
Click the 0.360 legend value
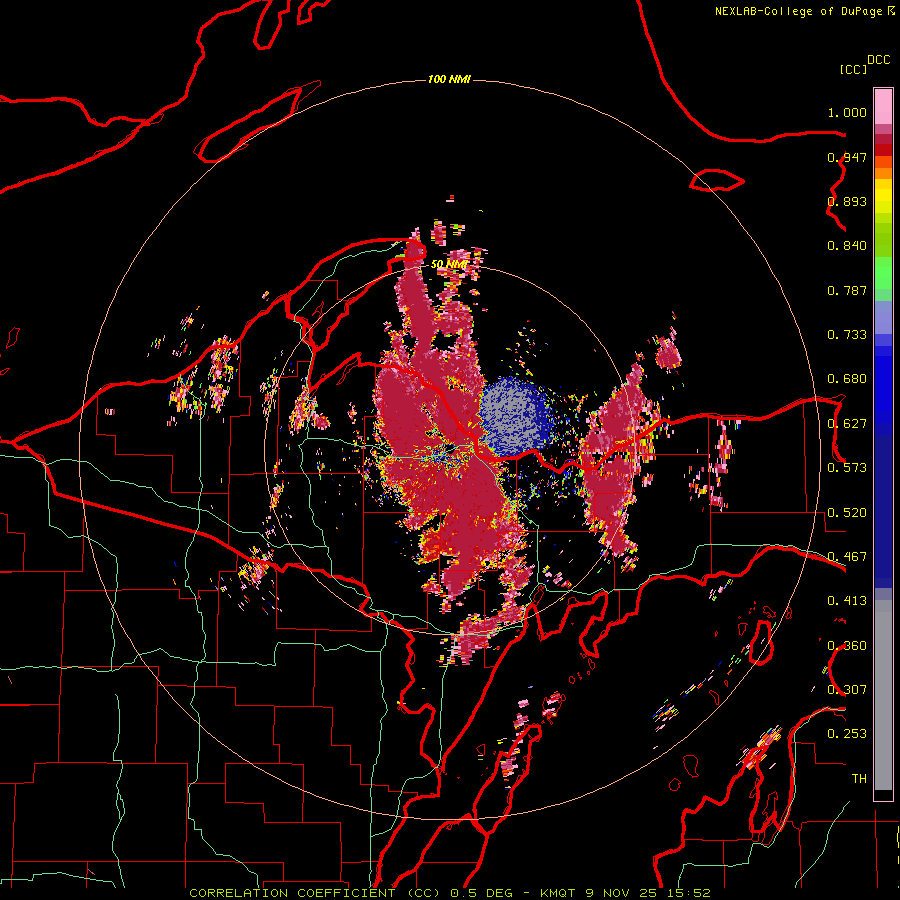tap(847, 646)
